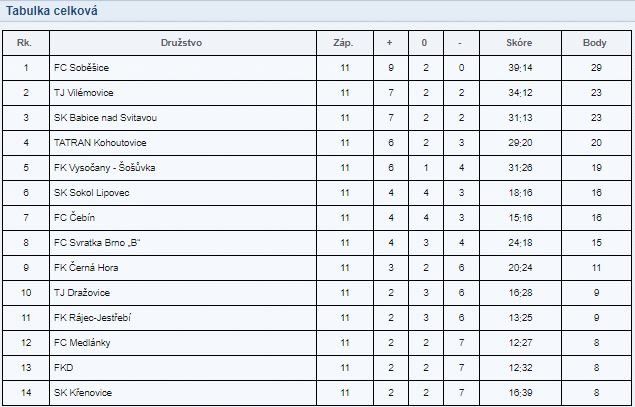The image size is (635, 407).
Task: Click TATRAN Kohoutovice team name
Action: point(100,143)
